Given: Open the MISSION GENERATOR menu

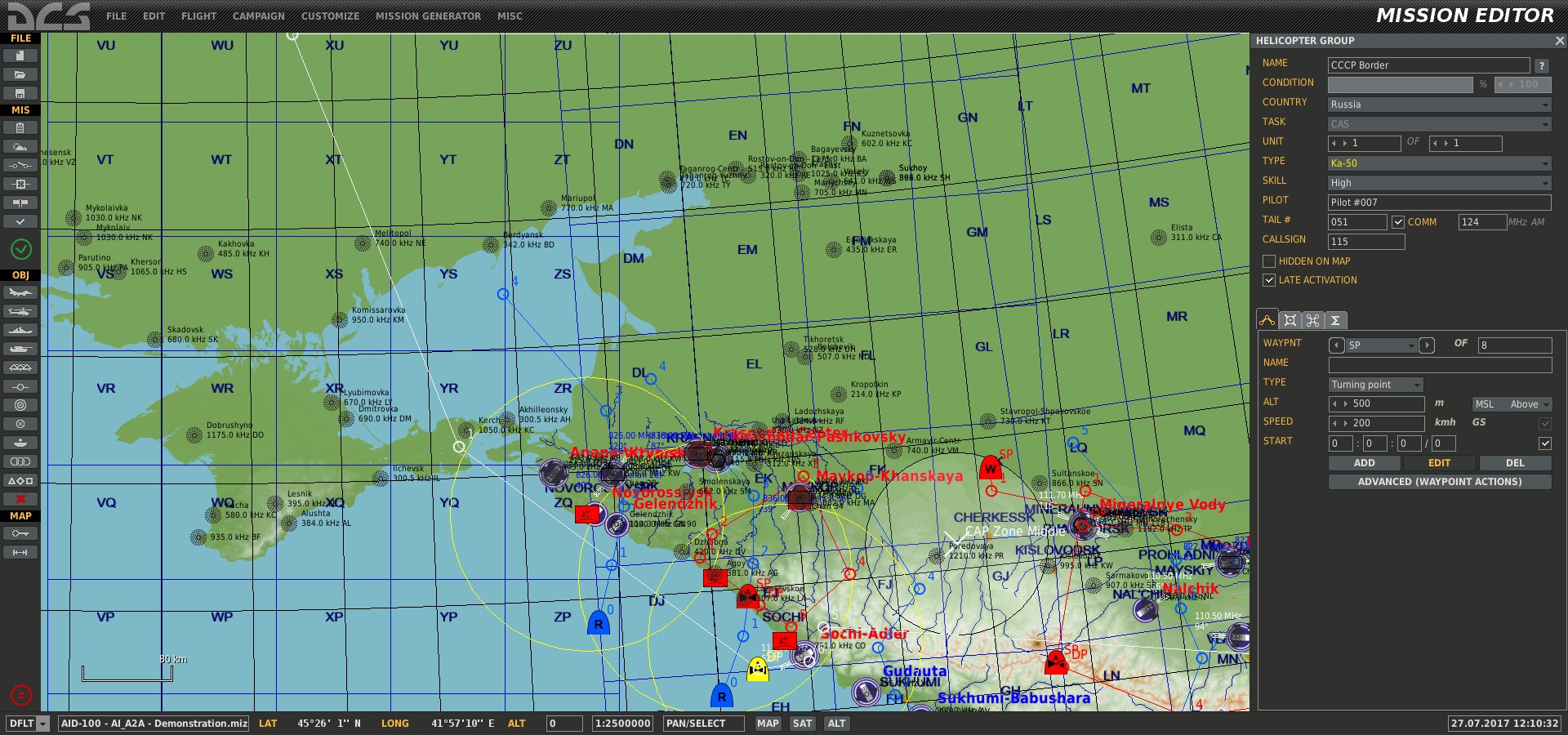Looking at the screenshot, I should [428, 16].
